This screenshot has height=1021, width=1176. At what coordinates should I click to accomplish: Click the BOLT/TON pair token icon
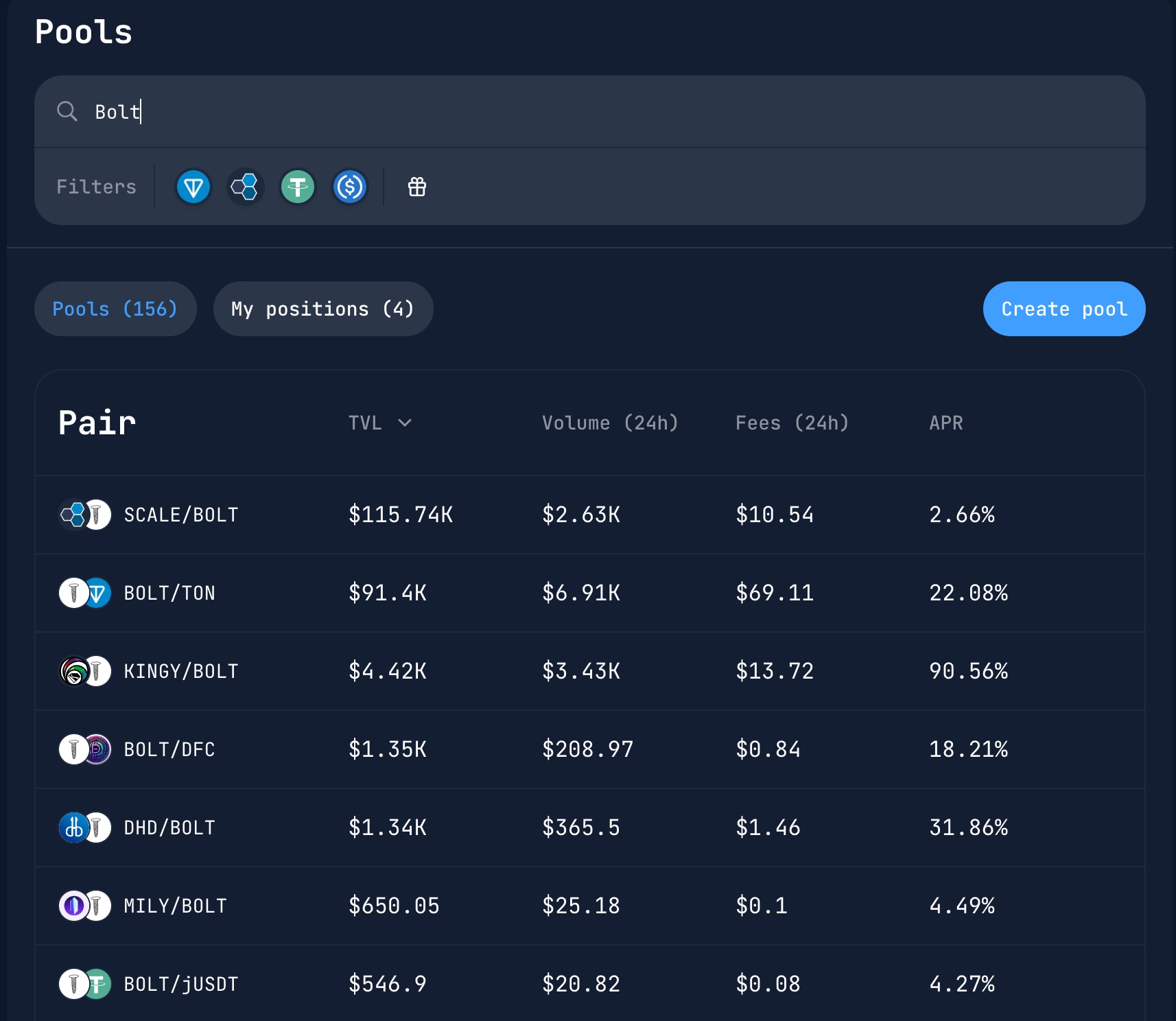pyautogui.click(x=84, y=593)
